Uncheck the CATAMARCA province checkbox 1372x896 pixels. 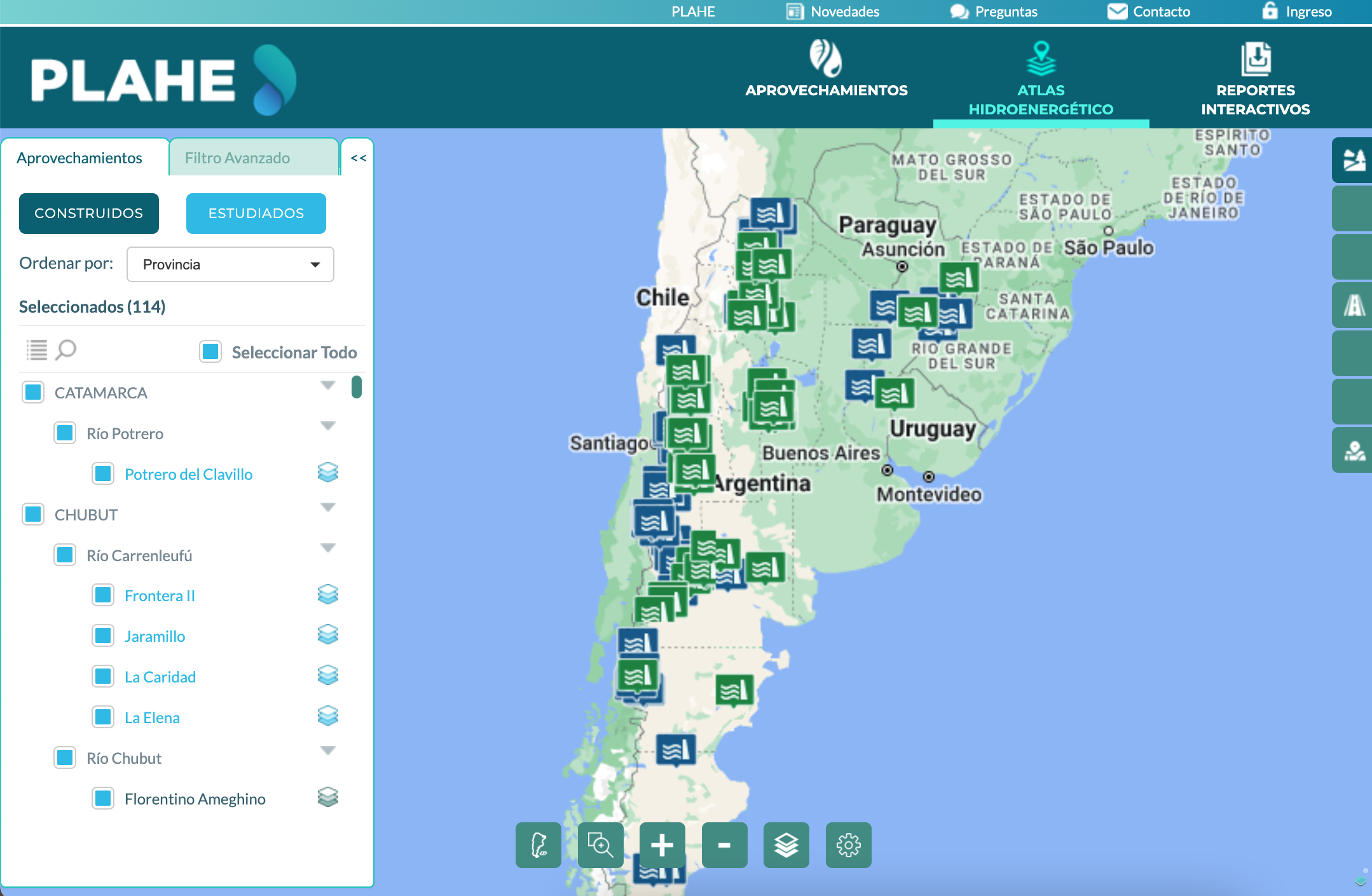(33, 392)
